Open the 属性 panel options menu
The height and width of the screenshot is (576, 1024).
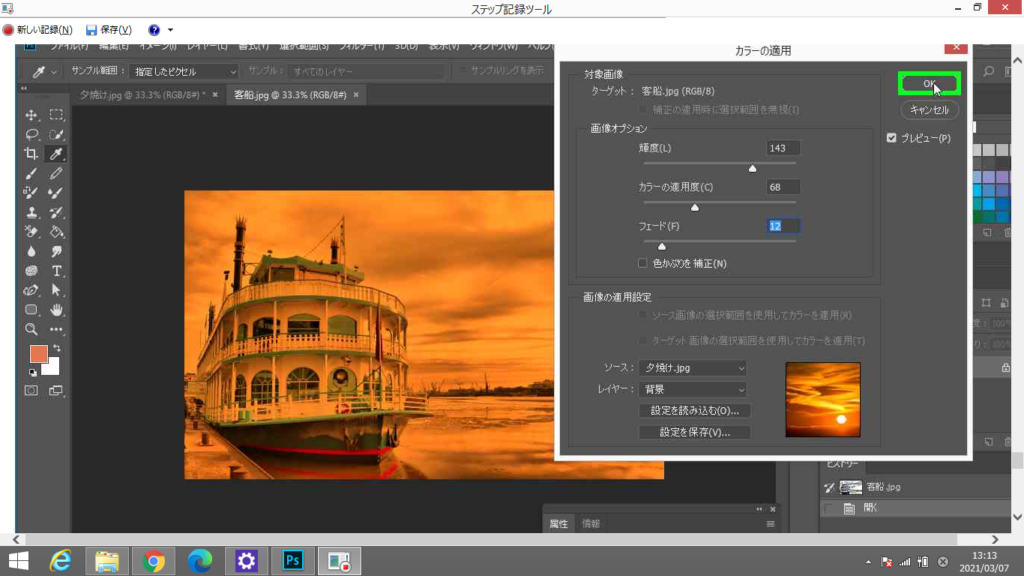pyautogui.click(x=771, y=524)
